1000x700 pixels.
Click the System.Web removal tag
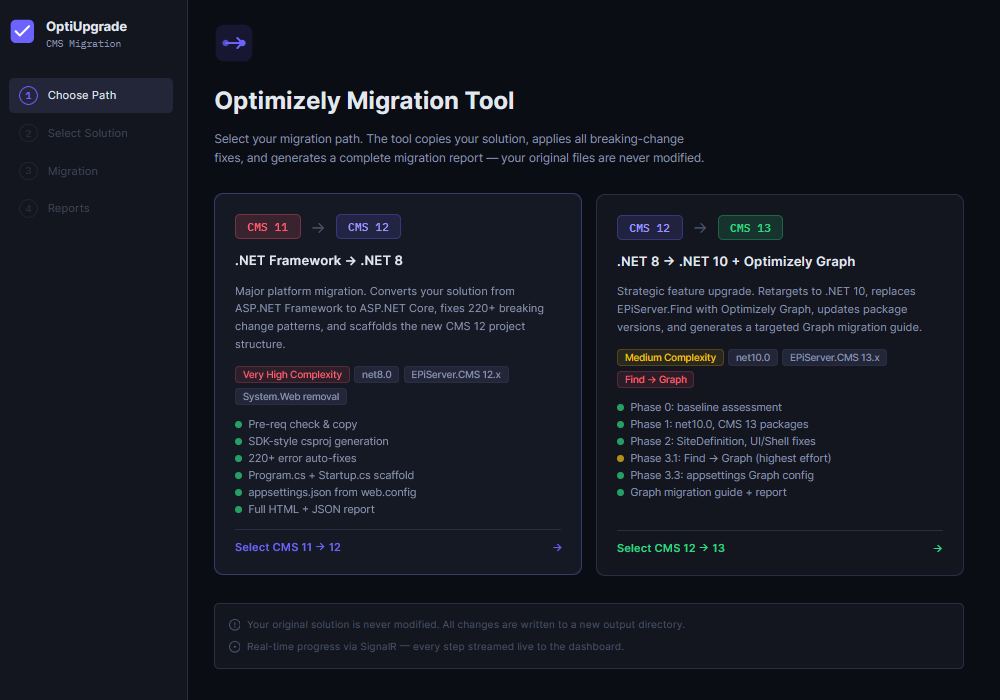point(290,396)
